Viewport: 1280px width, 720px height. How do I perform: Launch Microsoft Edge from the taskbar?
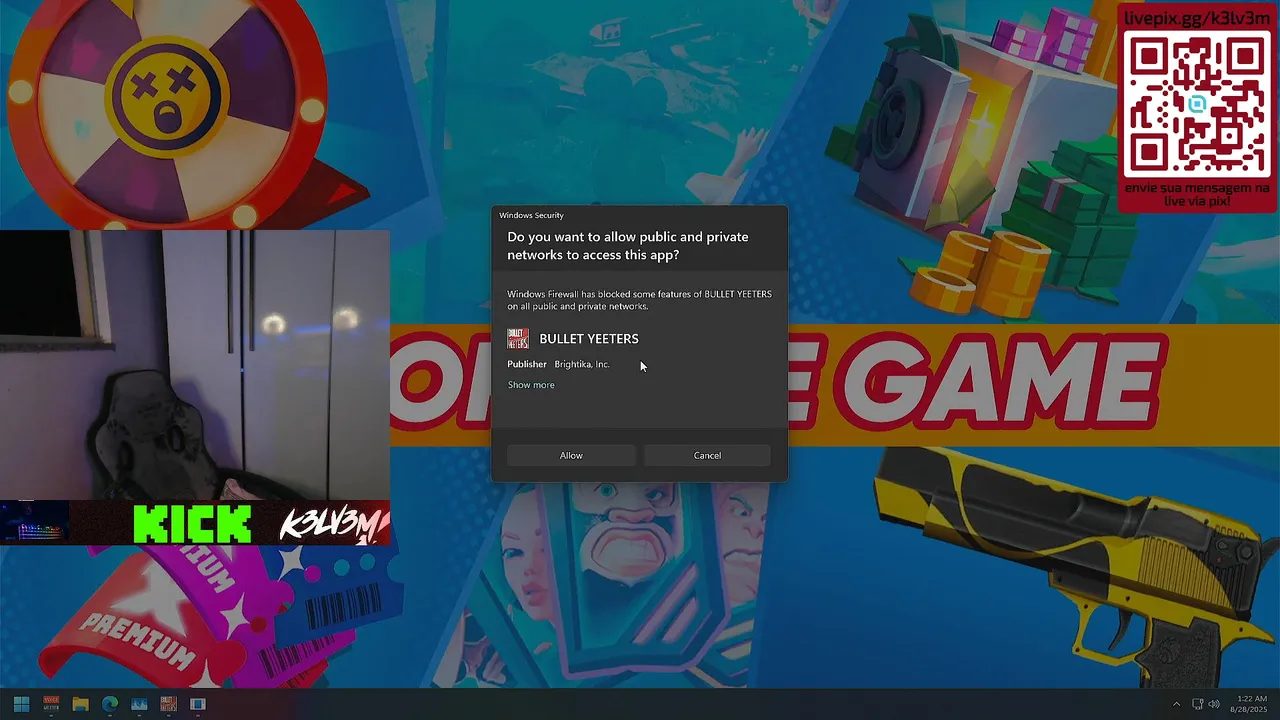coord(110,704)
